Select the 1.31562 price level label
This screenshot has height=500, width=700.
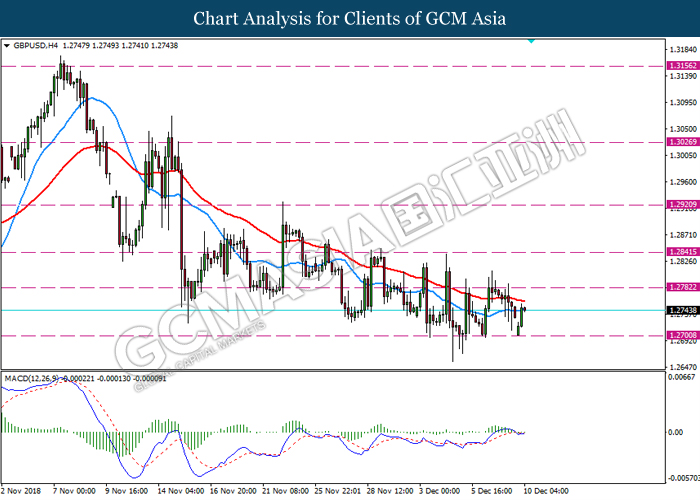coord(683,66)
